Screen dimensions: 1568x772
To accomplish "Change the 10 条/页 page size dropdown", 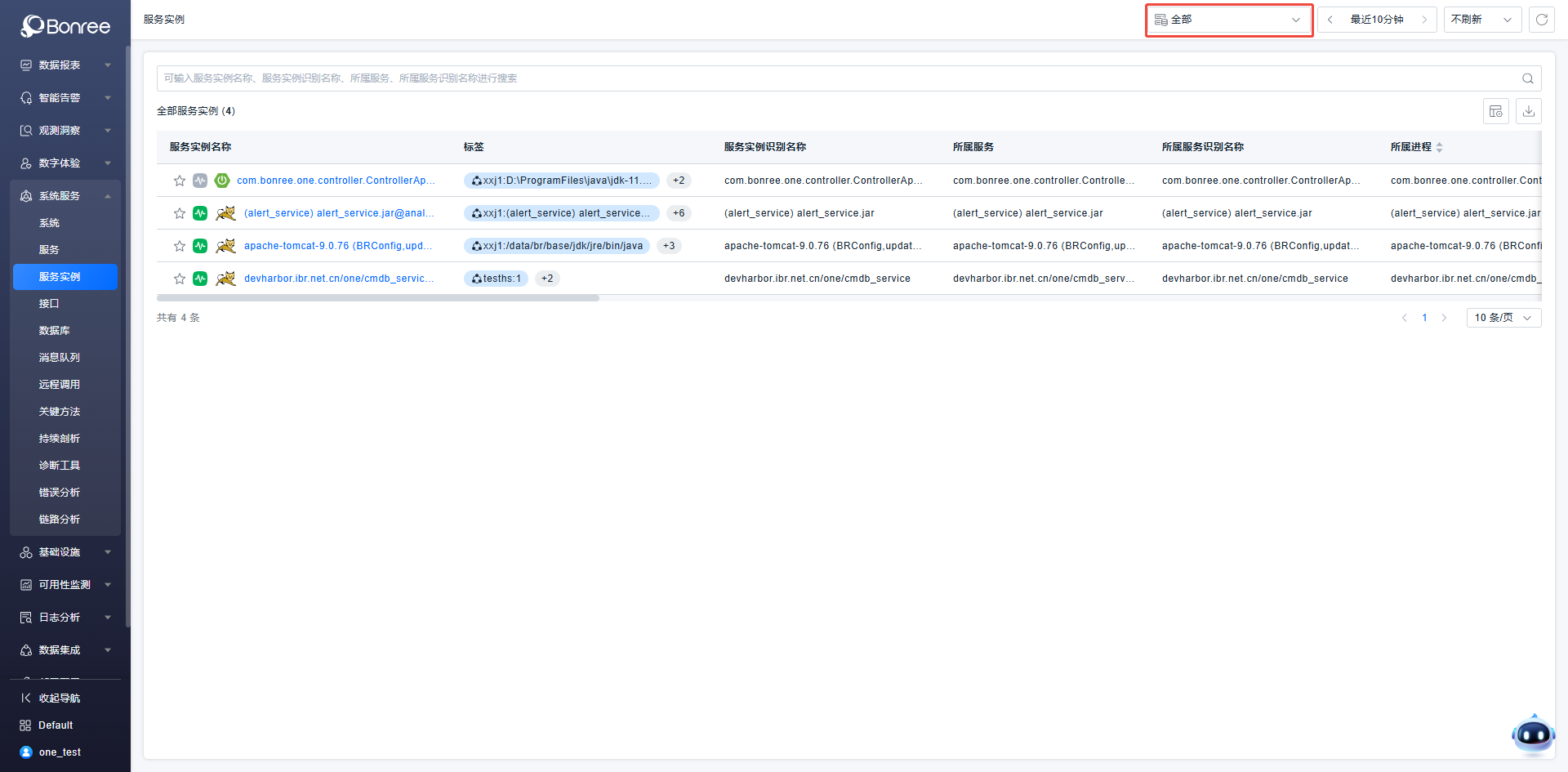I will click(1503, 318).
